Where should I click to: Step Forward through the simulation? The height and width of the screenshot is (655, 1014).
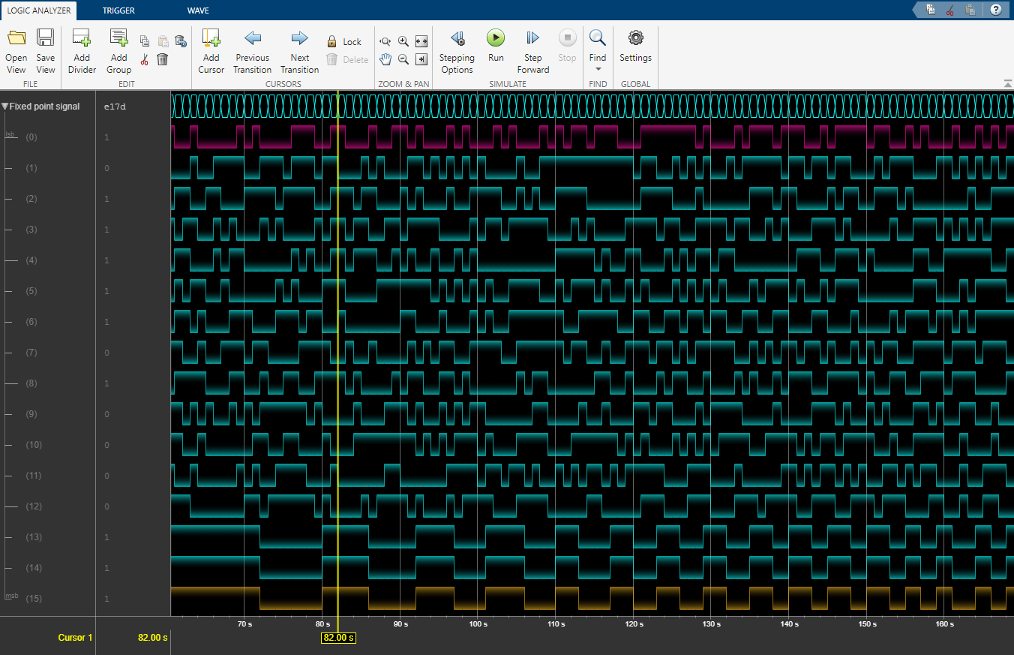pos(533,50)
